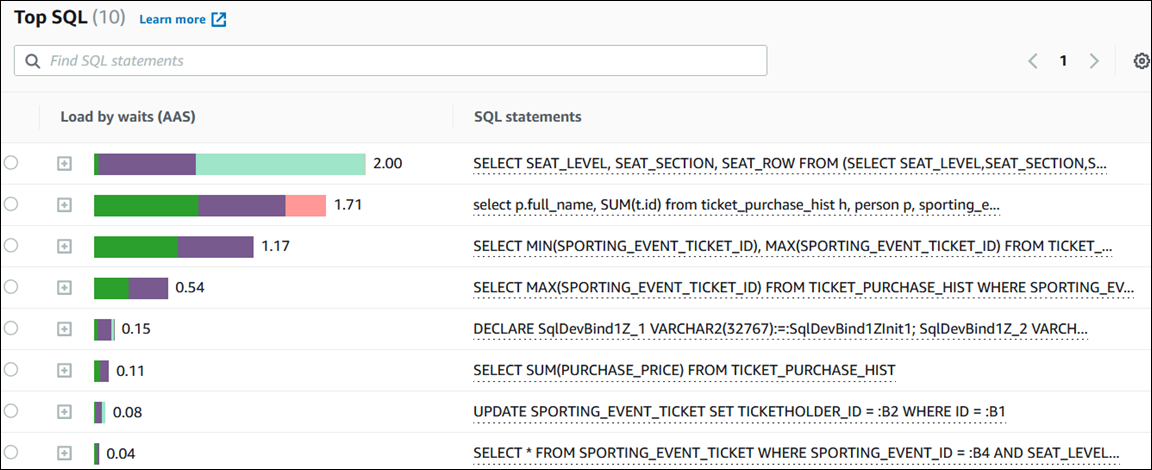Open the Learn more link

(x=172, y=19)
